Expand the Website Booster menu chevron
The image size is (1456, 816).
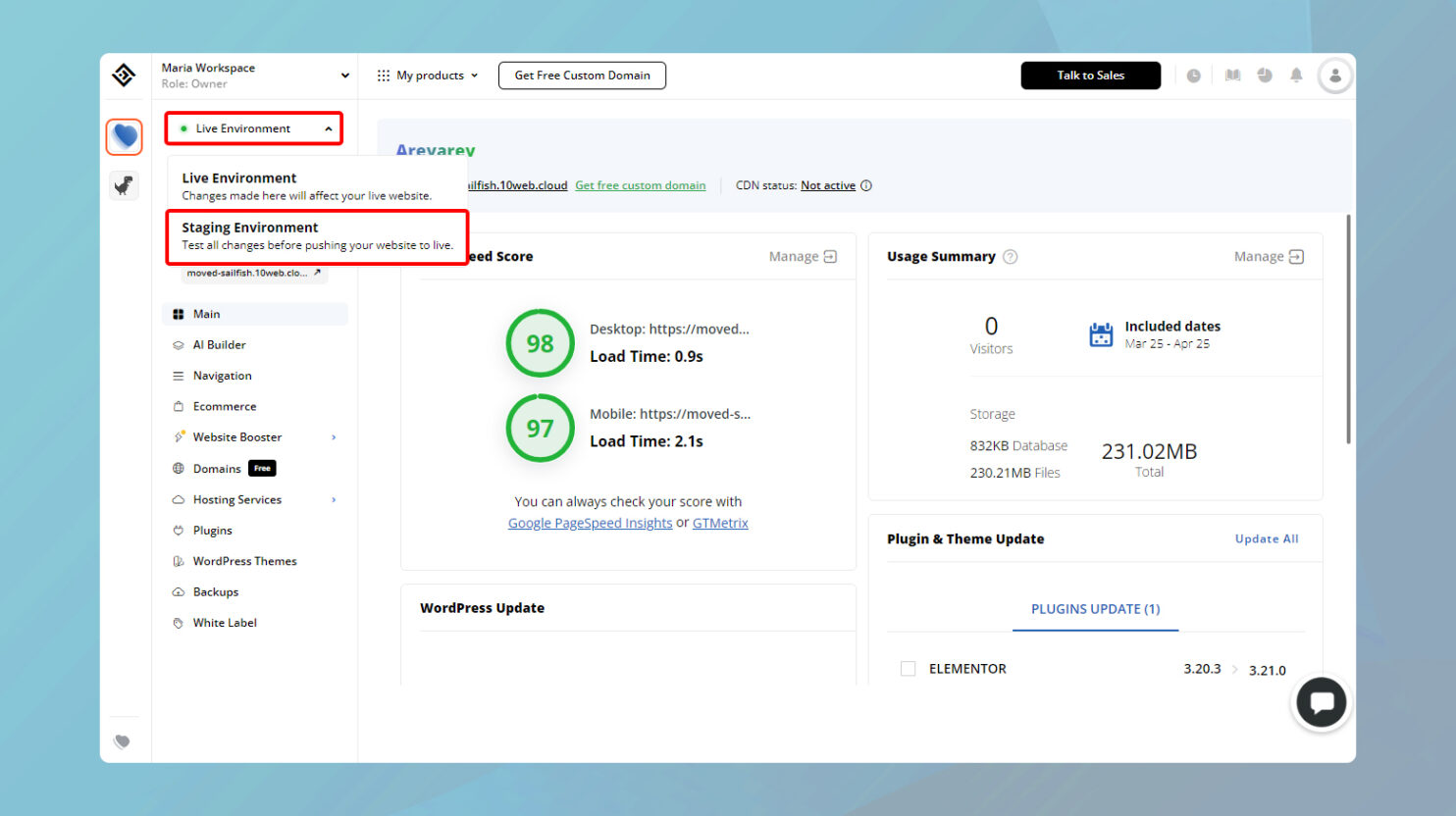pyautogui.click(x=335, y=436)
